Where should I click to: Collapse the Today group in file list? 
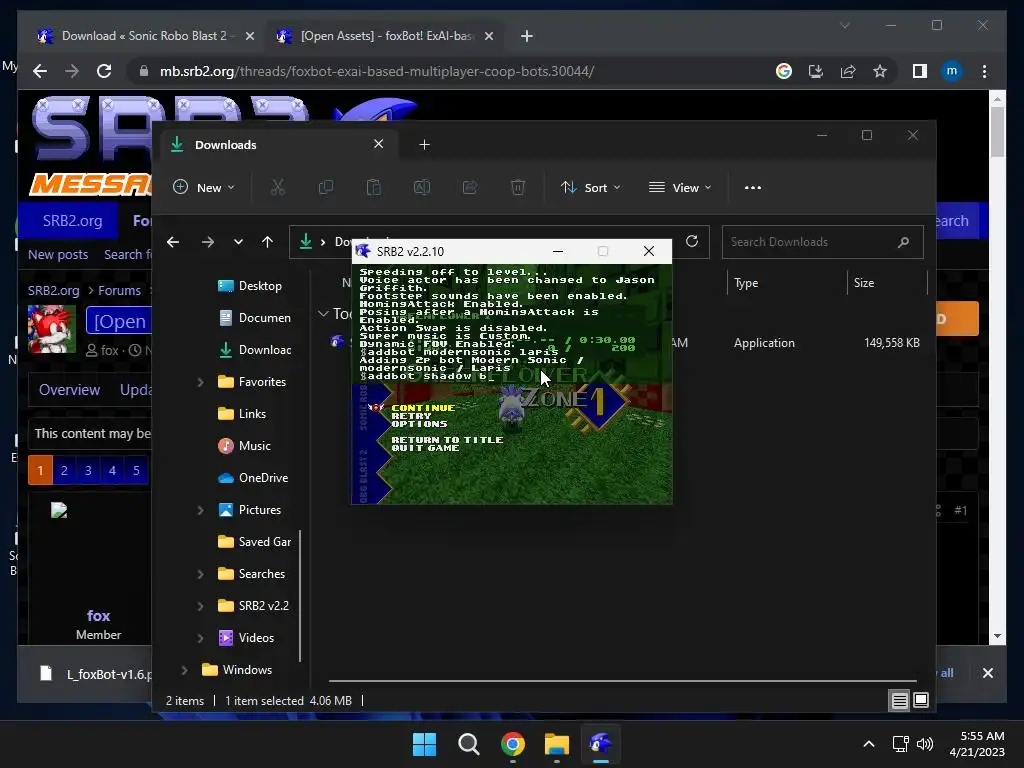[x=323, y=313]
